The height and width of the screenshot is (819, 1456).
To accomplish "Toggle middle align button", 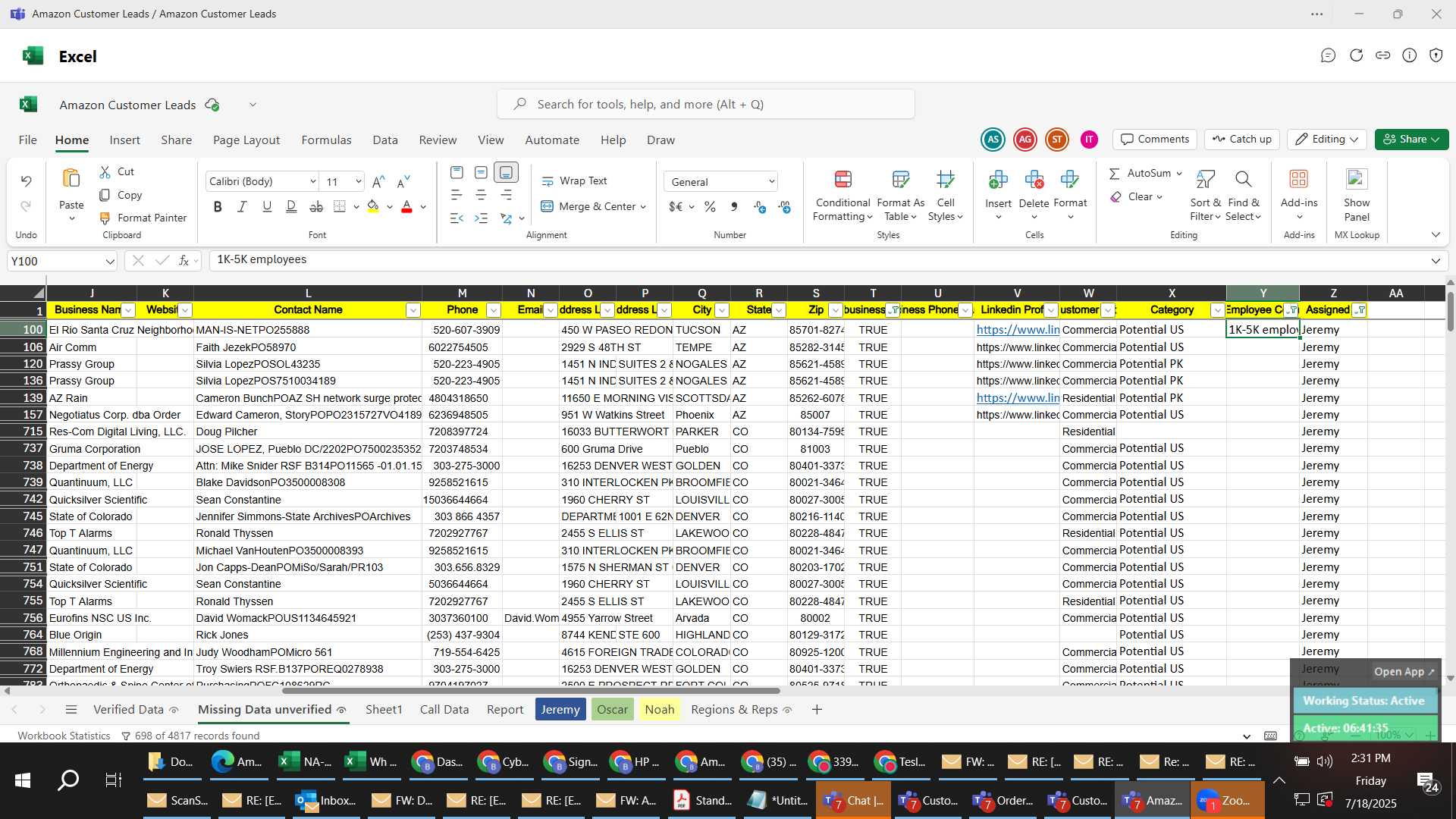I will tap(481, 173).
